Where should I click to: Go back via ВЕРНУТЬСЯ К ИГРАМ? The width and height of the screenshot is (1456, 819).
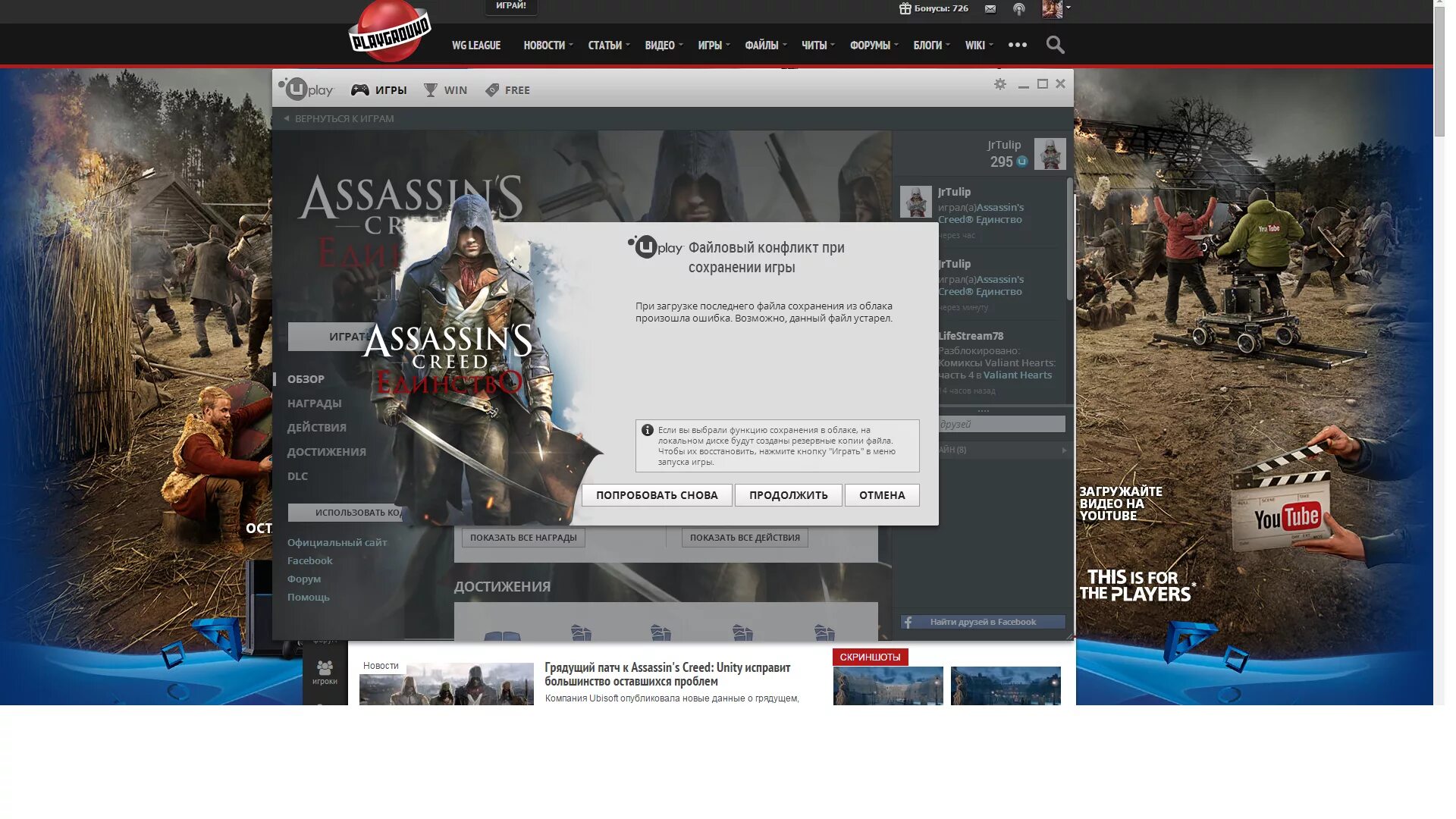(x=339, y=118)
